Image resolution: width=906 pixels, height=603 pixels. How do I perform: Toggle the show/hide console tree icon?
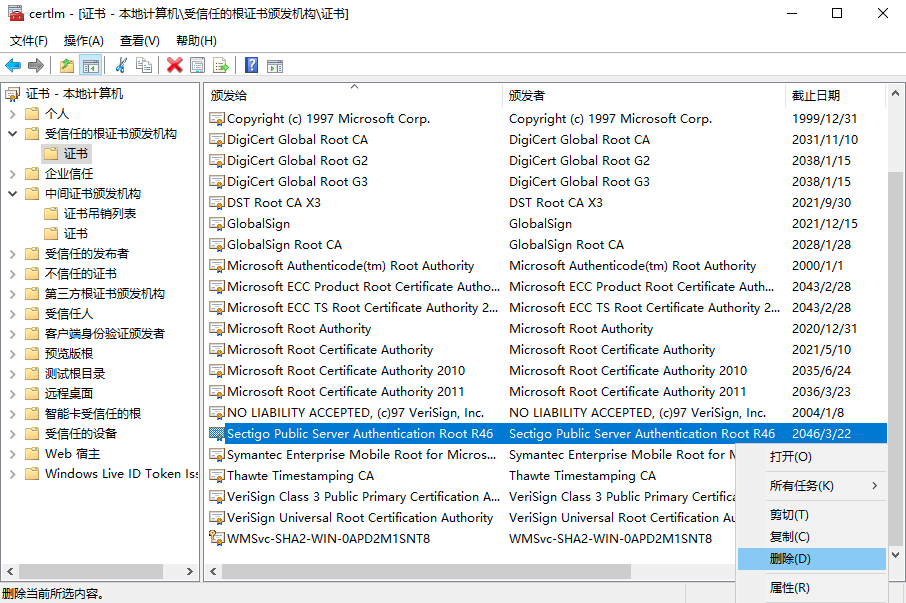[91, 66]
